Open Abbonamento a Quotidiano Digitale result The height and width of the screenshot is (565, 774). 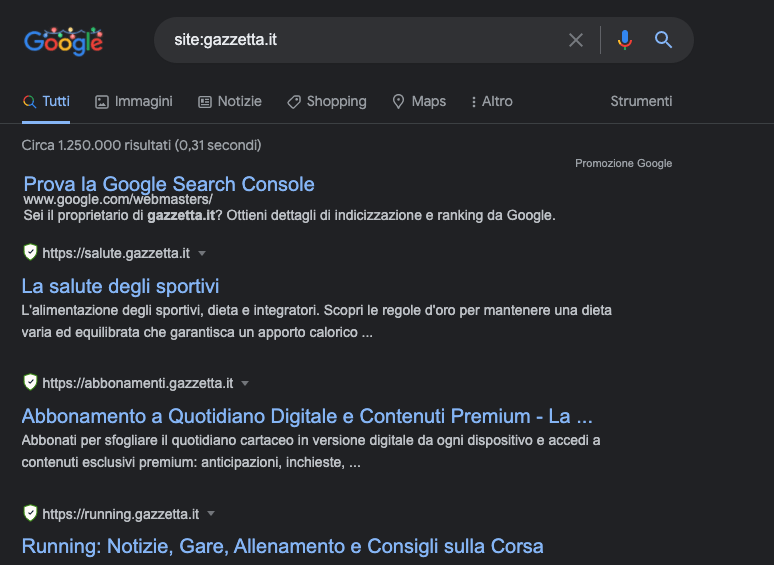[307, 416]
